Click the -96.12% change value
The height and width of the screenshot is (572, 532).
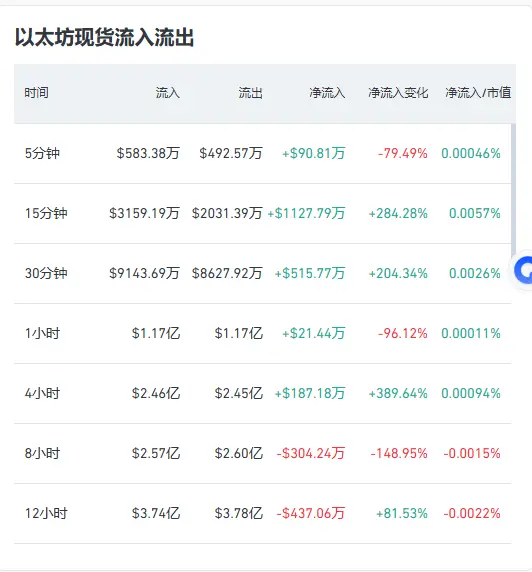click(x=402, y=333)
